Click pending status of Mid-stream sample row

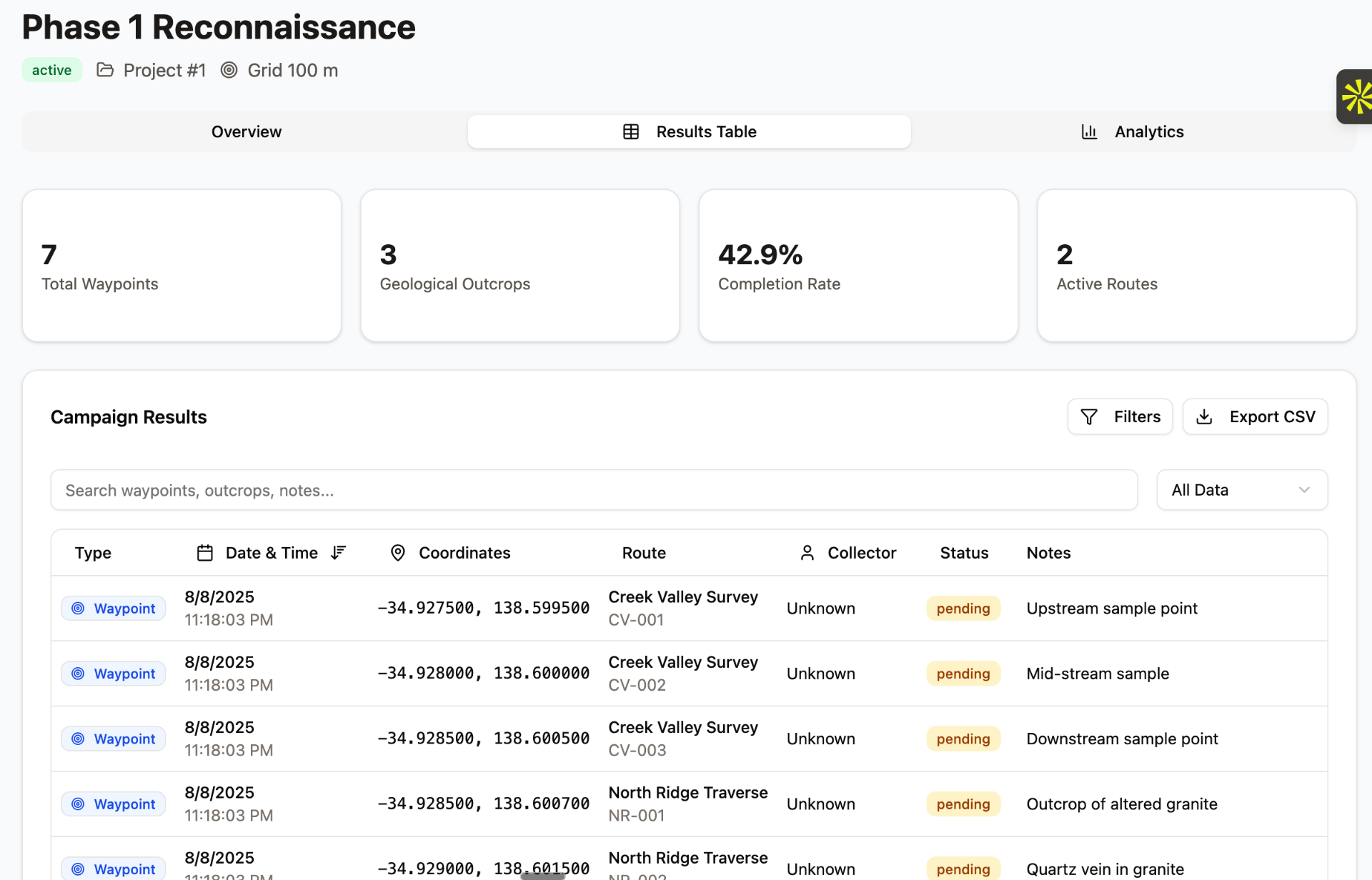[x=963, y=674]
